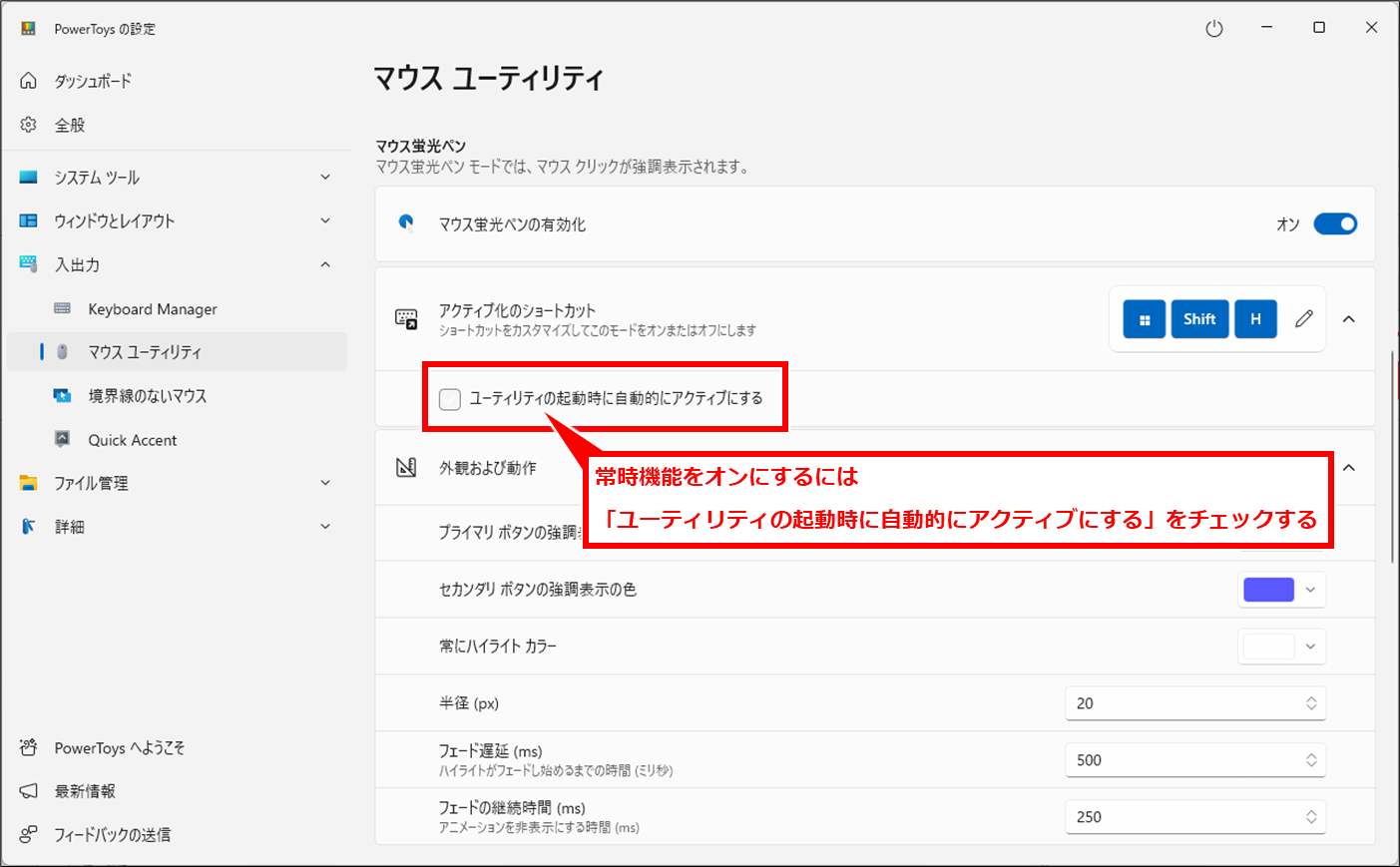Select Quick Accent in sidebar
The width and height of the screenshot is (1400, 867).
point(176,439)
